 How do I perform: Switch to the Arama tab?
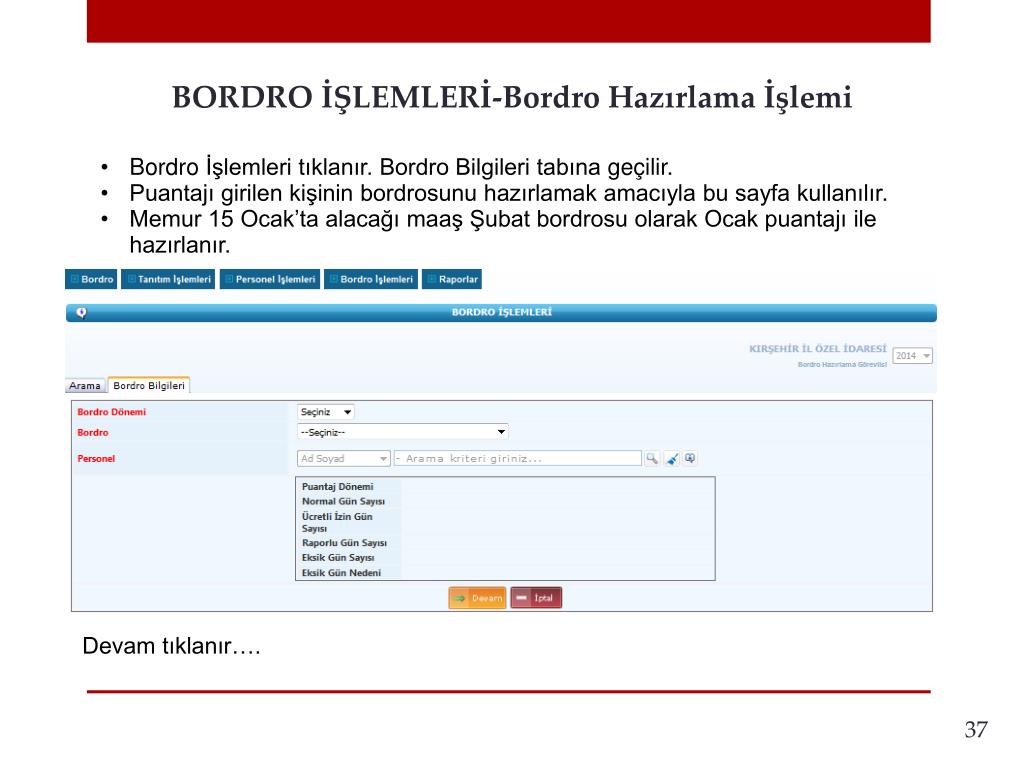point(85,385)
